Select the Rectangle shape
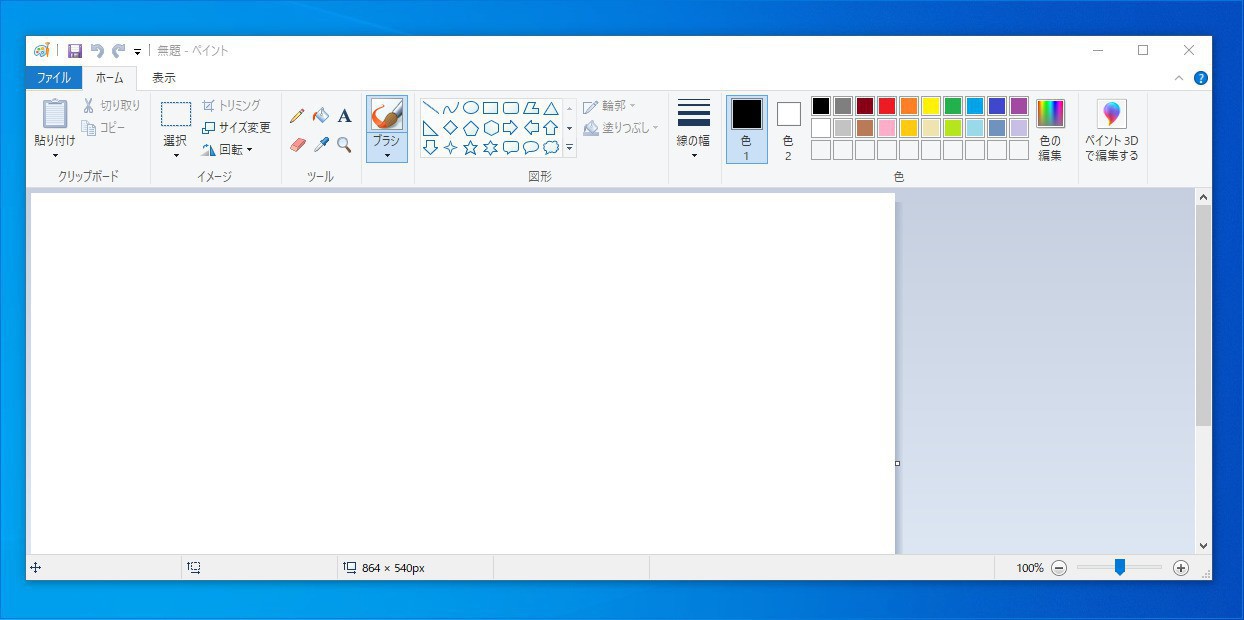Screen dimensions: 1244x620 [x=490, y=108]
